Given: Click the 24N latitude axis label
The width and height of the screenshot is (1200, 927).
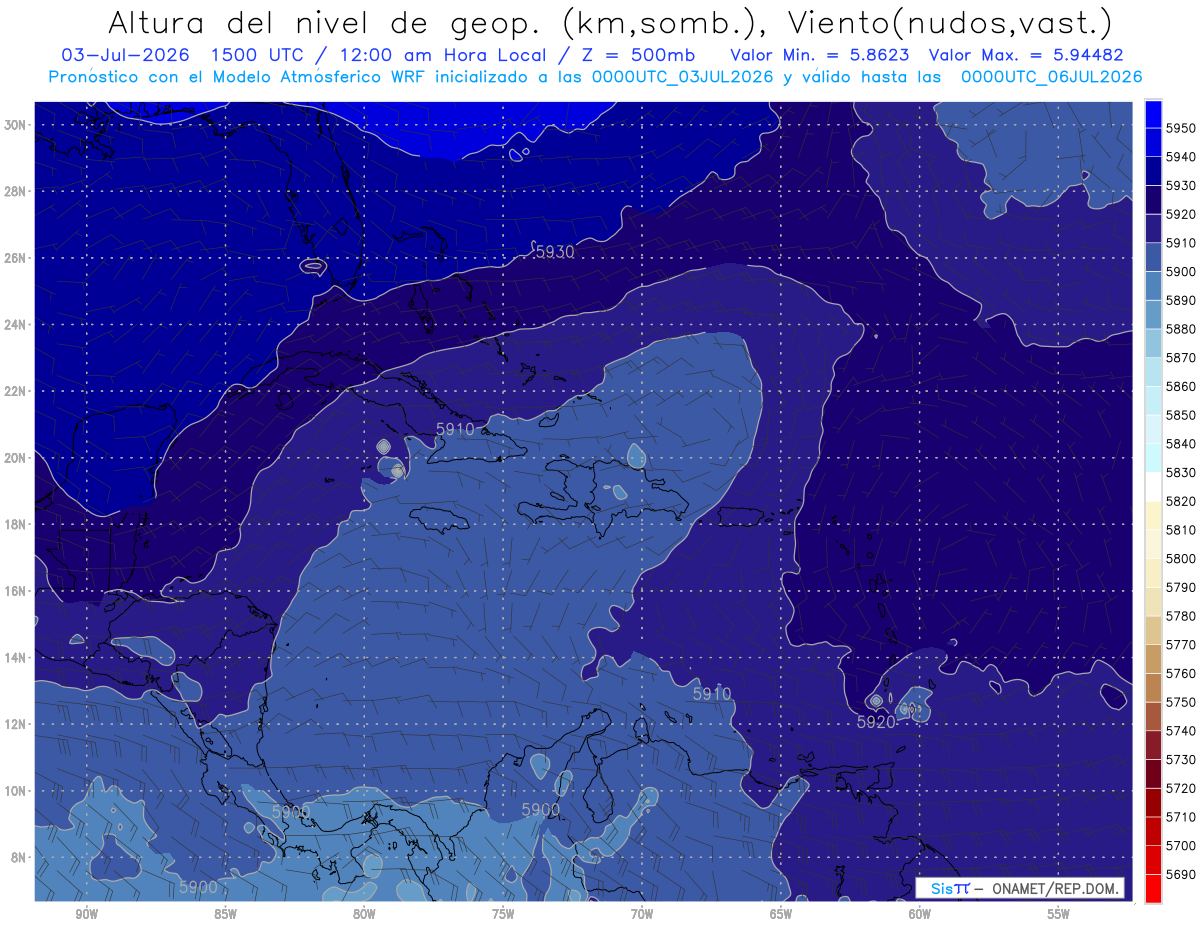Looking at the screenshot, I should (15, 325).
